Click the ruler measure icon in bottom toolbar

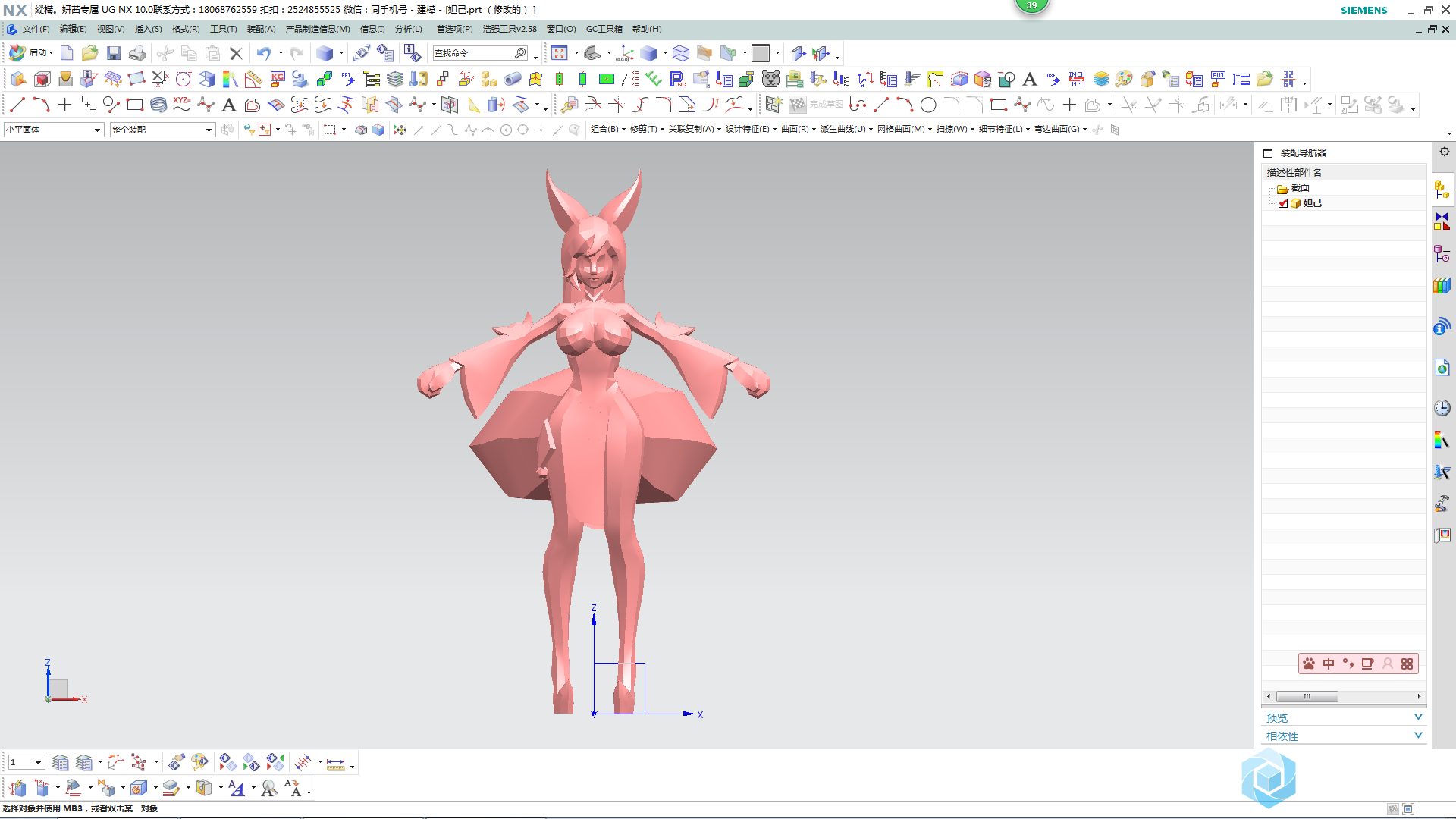[x=335, y=762]
